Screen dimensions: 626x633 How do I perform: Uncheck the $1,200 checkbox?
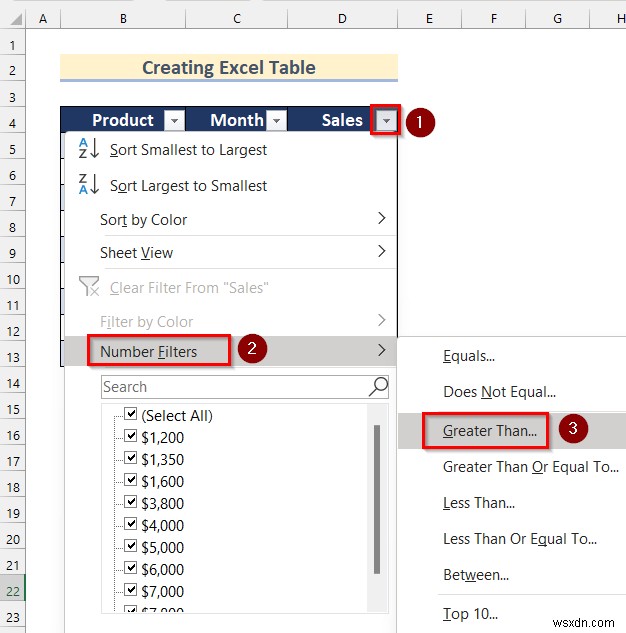(x=130, y=436)
